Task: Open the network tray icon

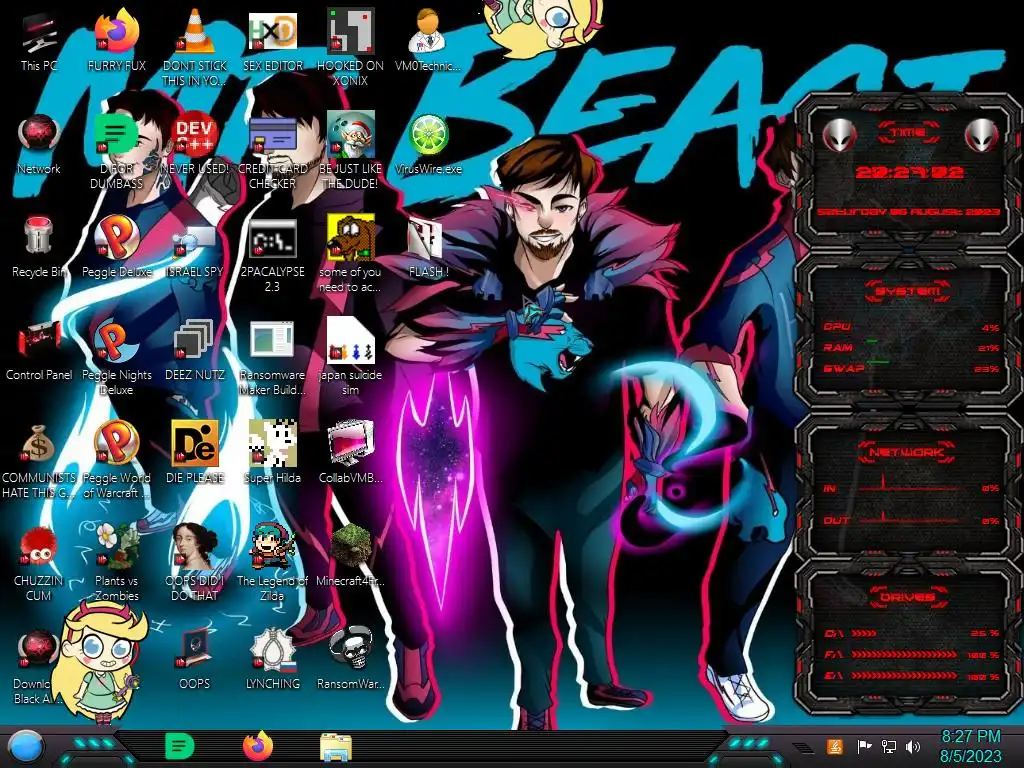Action: coord(889,746)
